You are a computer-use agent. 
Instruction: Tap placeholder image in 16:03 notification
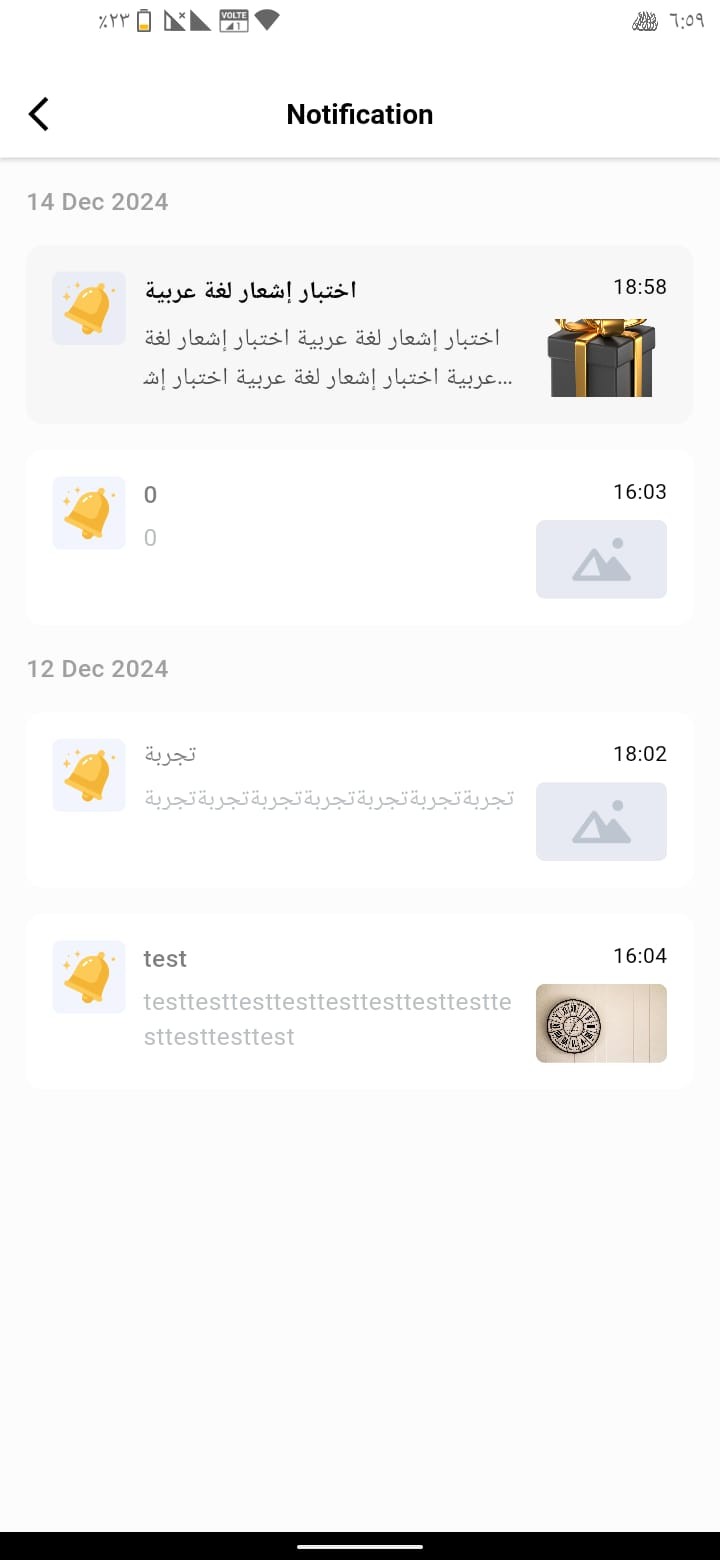(x=601, y=559)
